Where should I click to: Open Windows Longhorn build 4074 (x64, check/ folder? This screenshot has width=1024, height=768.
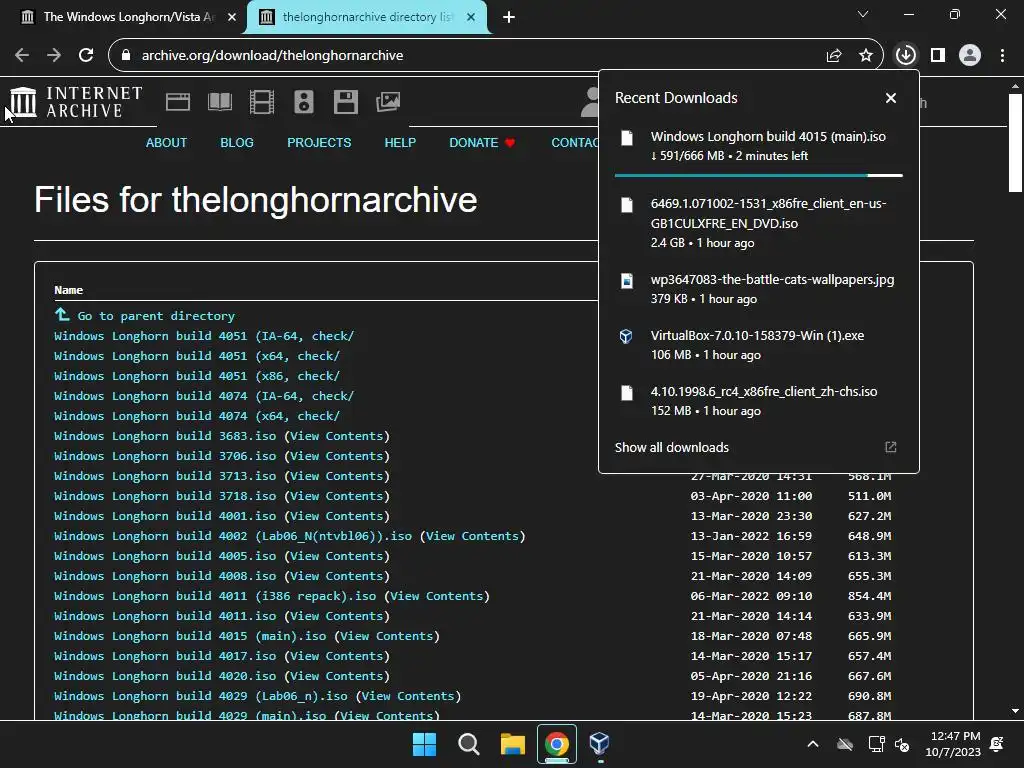pyautogui.click(x=197, y=416)
